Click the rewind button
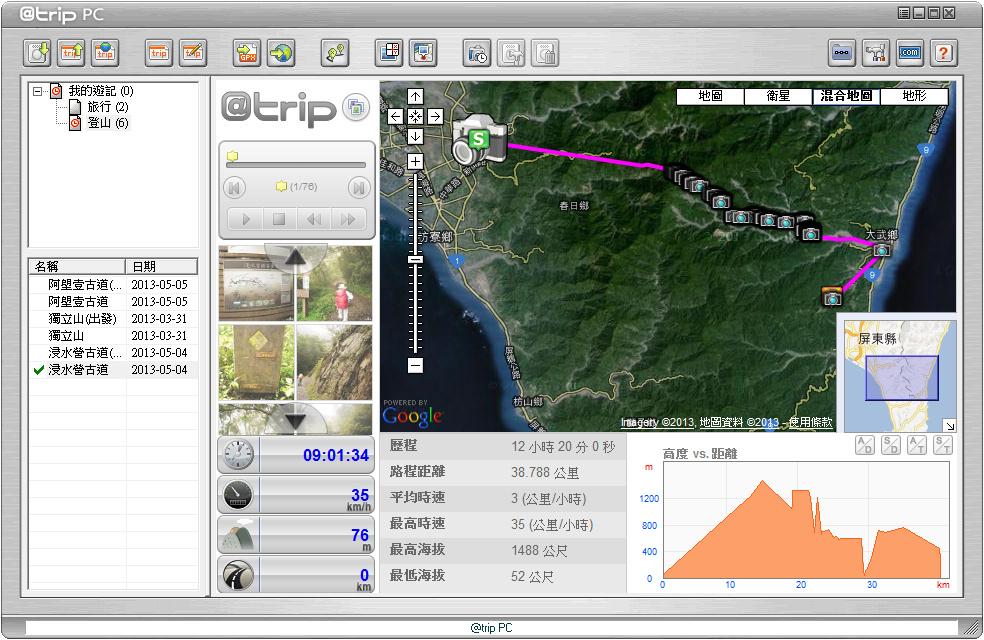This screenshot has height=640, width=984. [314, 219]
